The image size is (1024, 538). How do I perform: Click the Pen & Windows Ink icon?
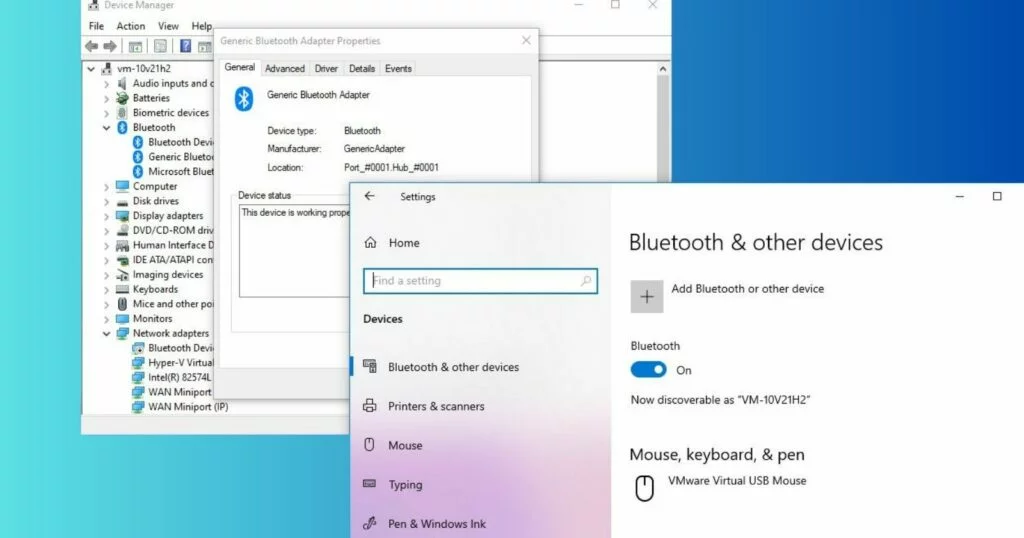[369, 524]
